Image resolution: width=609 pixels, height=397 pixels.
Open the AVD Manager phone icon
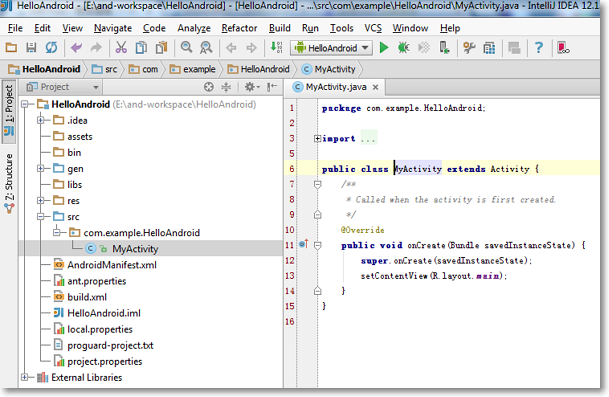tap(444, 48)
